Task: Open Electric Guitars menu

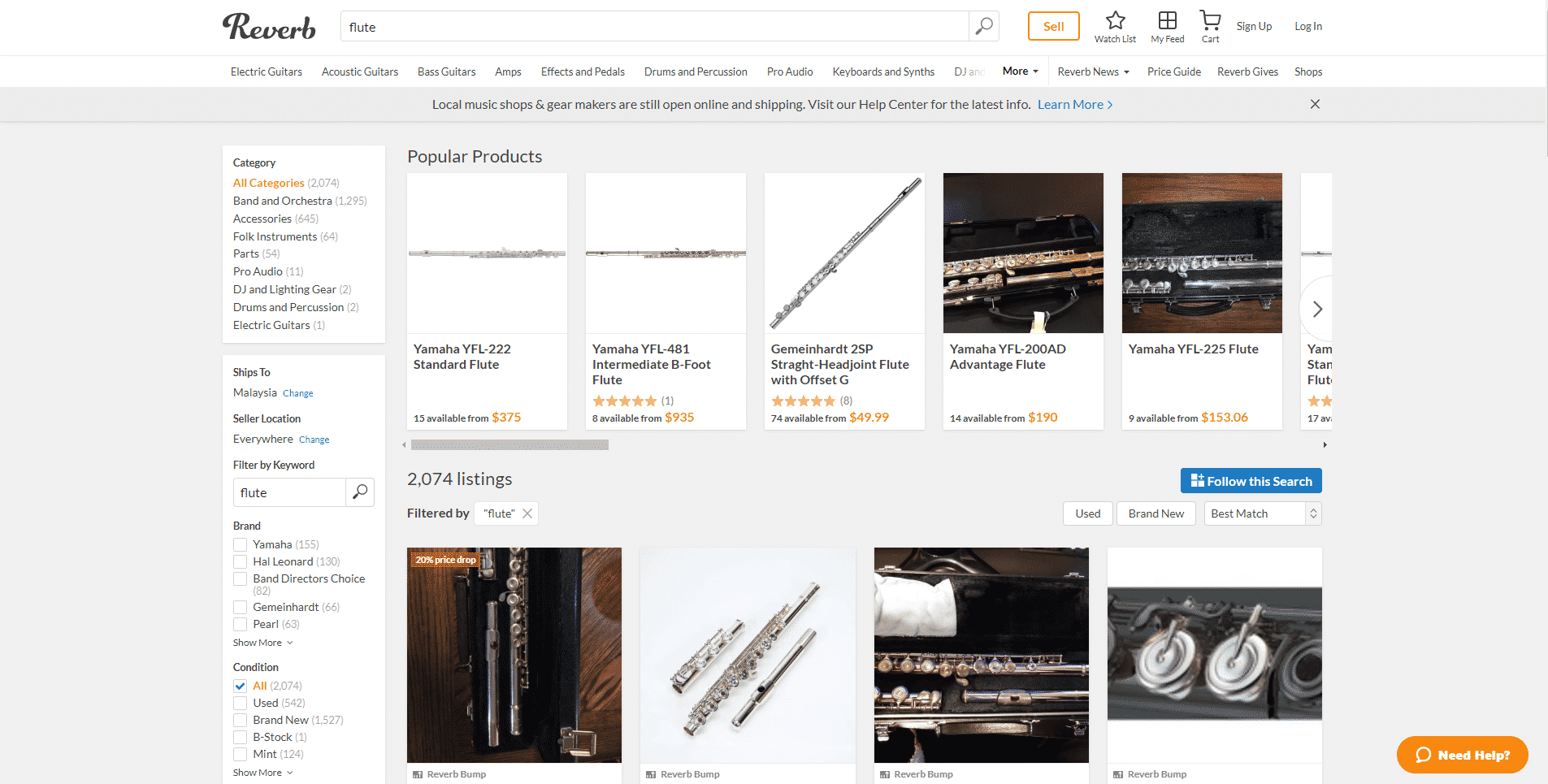Action: 267,71
